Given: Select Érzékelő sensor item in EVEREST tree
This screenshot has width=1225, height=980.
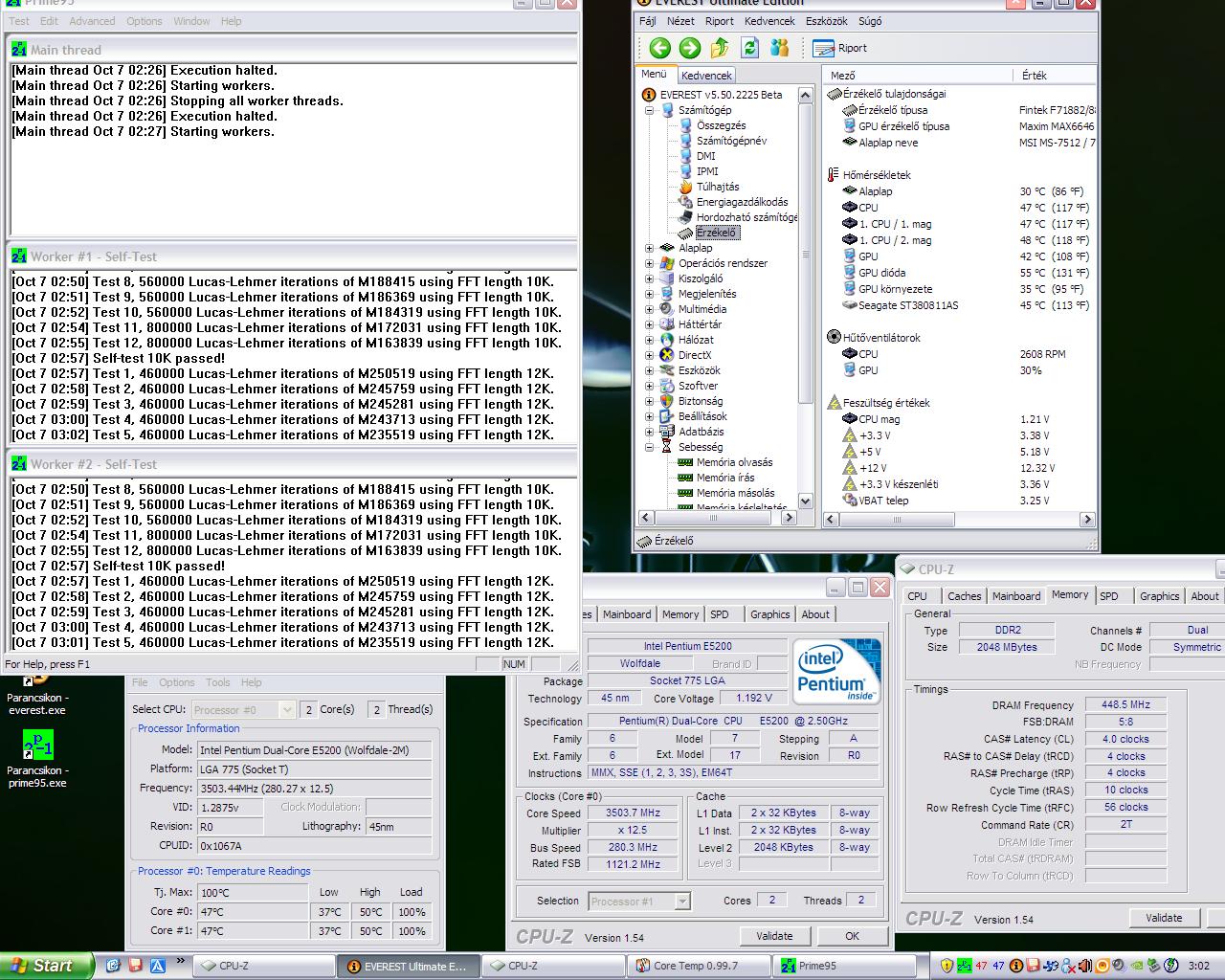Looking at the screenshot, I should click(716, 233).
